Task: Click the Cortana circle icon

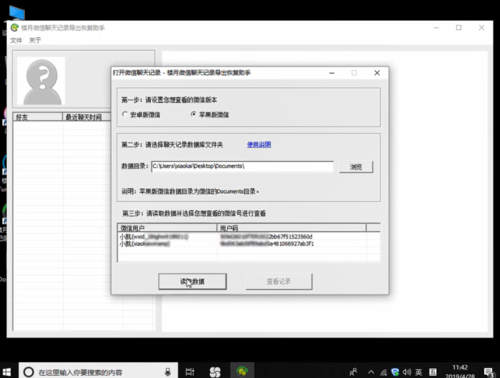Action: (x=29, y=372)
